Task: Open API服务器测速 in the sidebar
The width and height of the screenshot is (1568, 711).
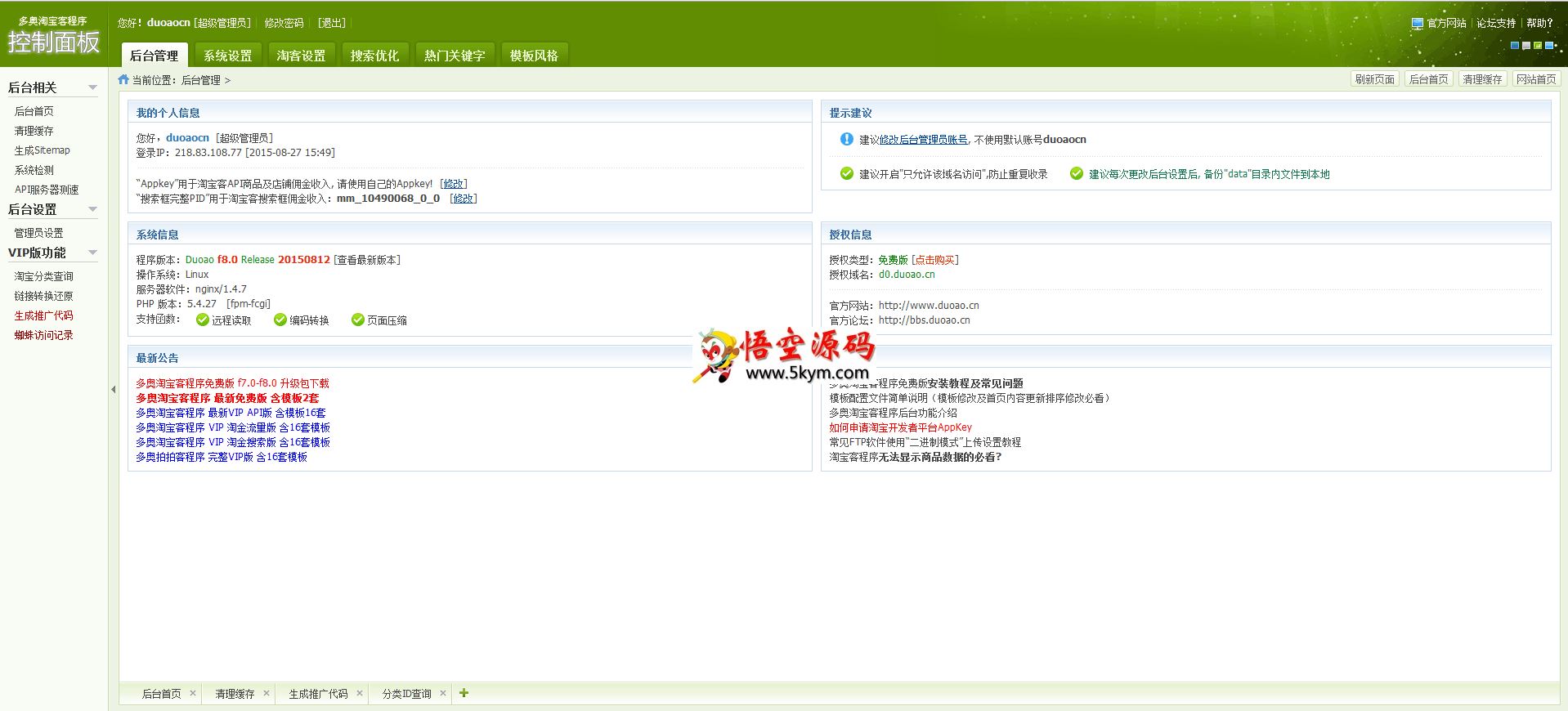Action: coord(47,190)
